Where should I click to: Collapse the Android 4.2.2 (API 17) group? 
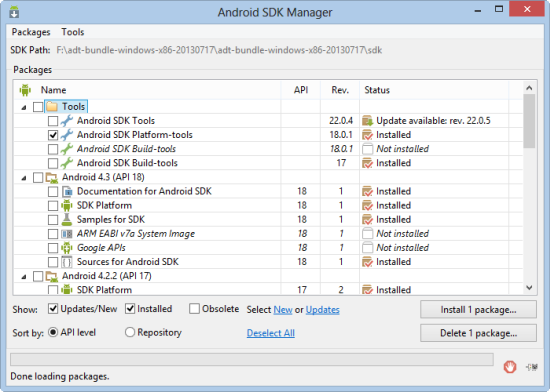coord(24,277)
